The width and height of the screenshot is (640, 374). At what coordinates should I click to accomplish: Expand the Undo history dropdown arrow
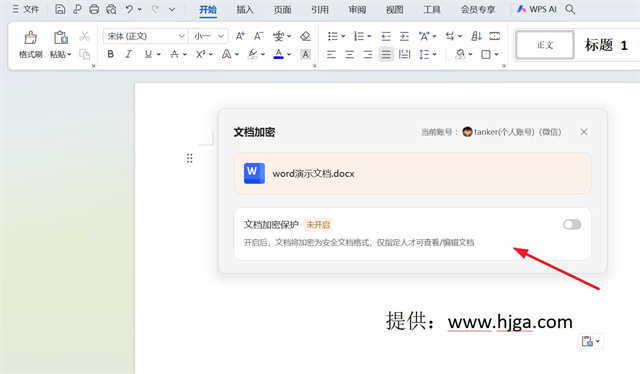pyautogui.click(x=140, y=9)
